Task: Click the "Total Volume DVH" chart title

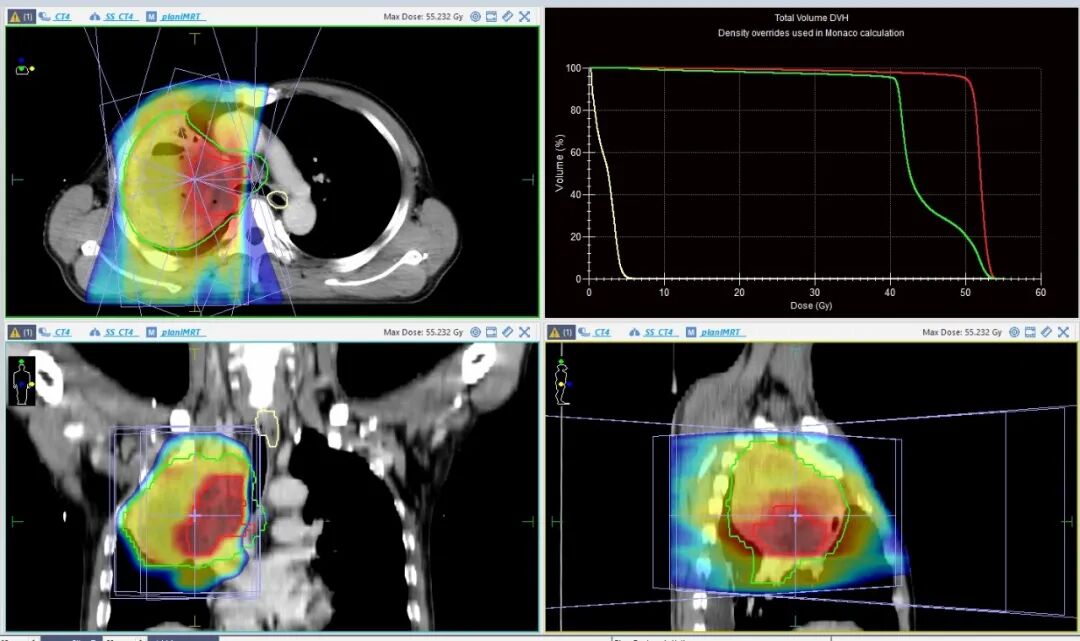Action: pos(811,18)
